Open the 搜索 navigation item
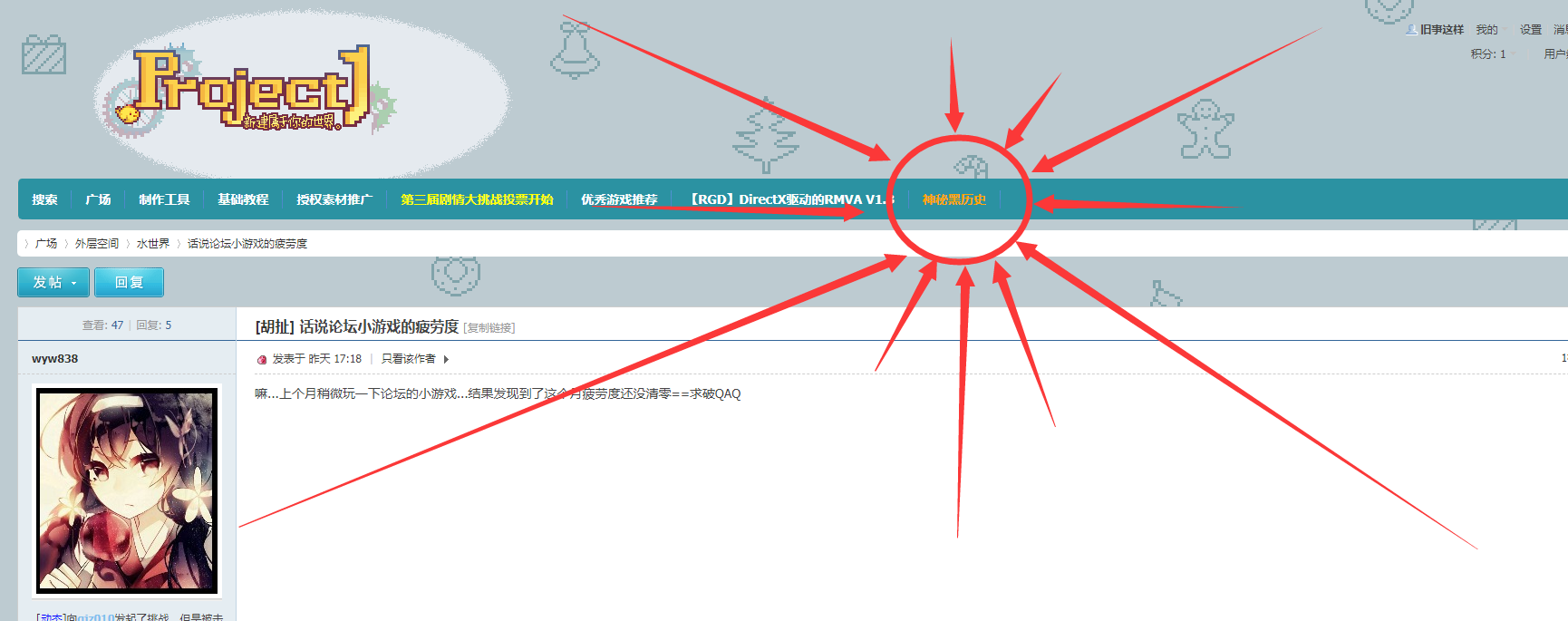 pos(44,199)
